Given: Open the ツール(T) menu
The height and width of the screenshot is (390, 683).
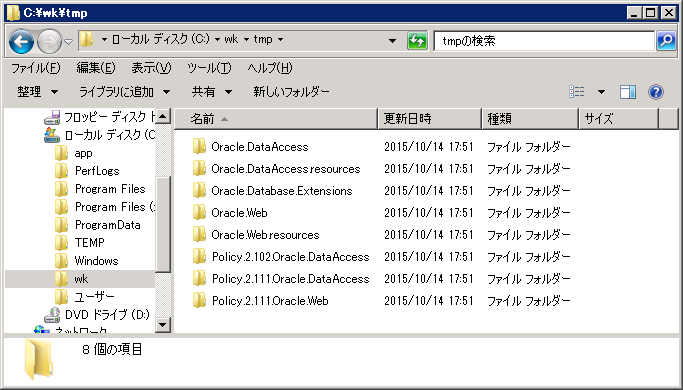Looking at the screenshot, I should pyautogui.click(x=209, y=68).
